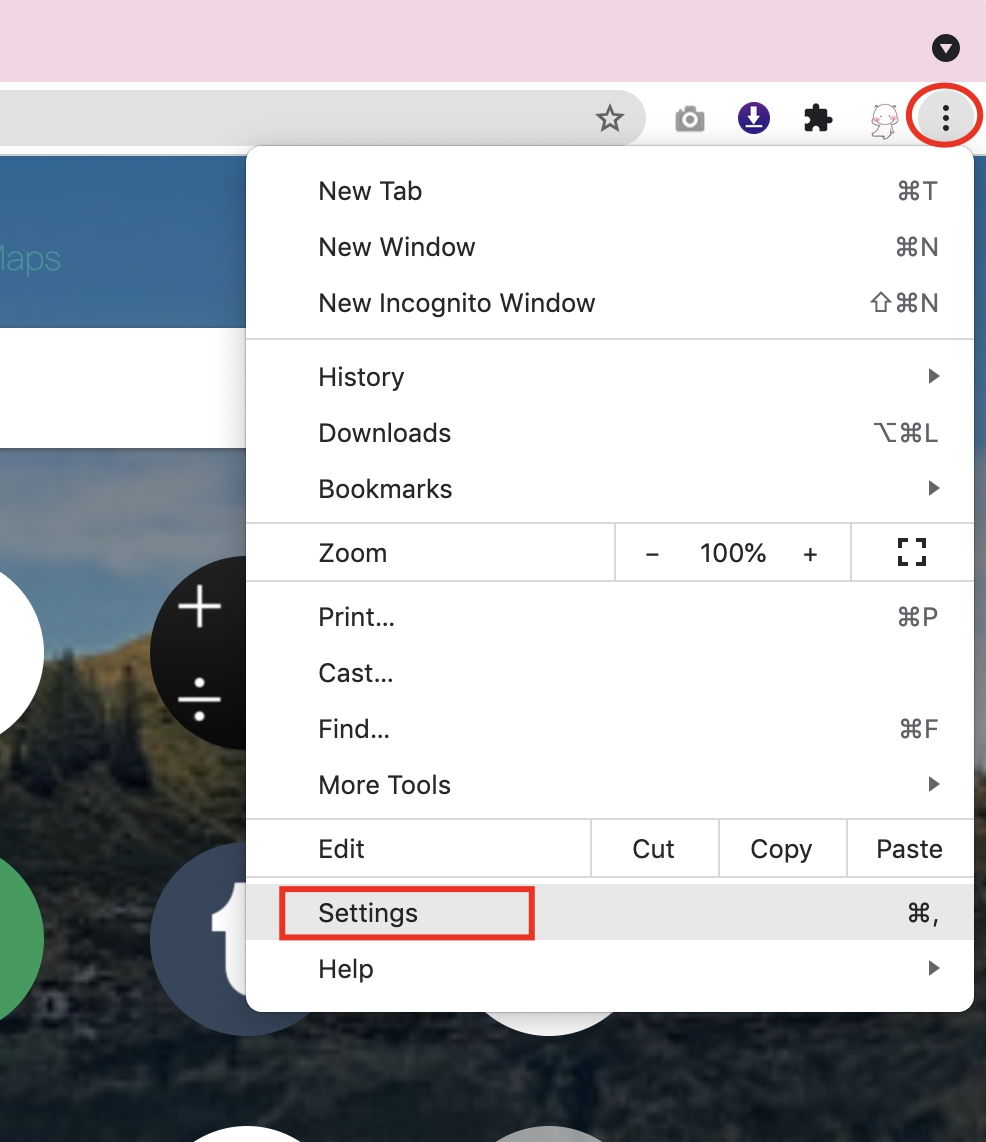Enter full screen mode from Zoom row
The image size is (986, 1142).
pos(912,552)
